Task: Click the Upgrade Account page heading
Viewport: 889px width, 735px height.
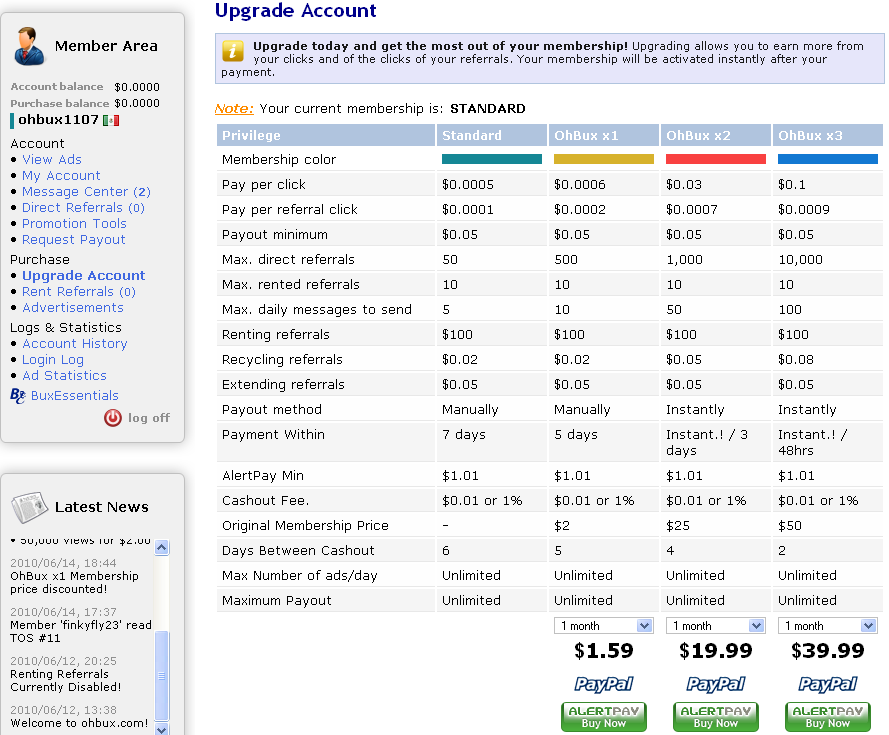Action: click(x=295, y=10)
